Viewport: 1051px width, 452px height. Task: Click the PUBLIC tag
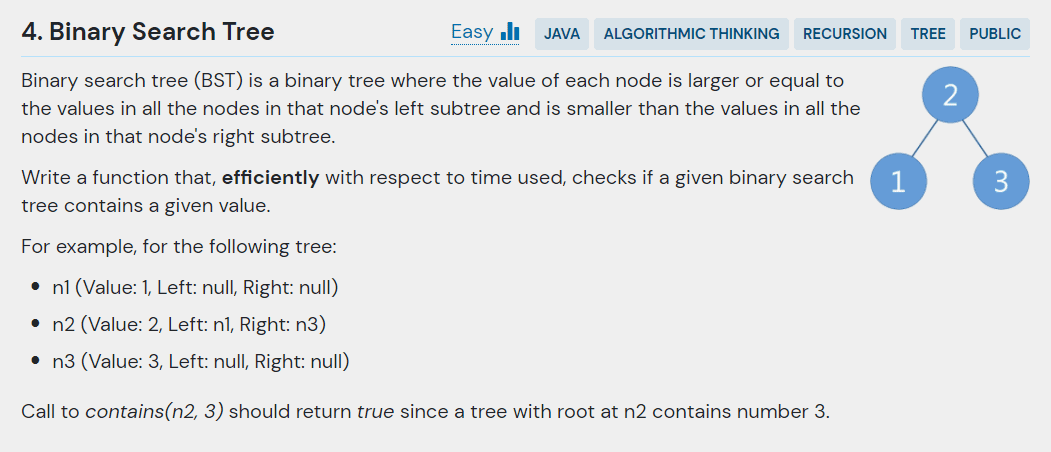point(995,33)
